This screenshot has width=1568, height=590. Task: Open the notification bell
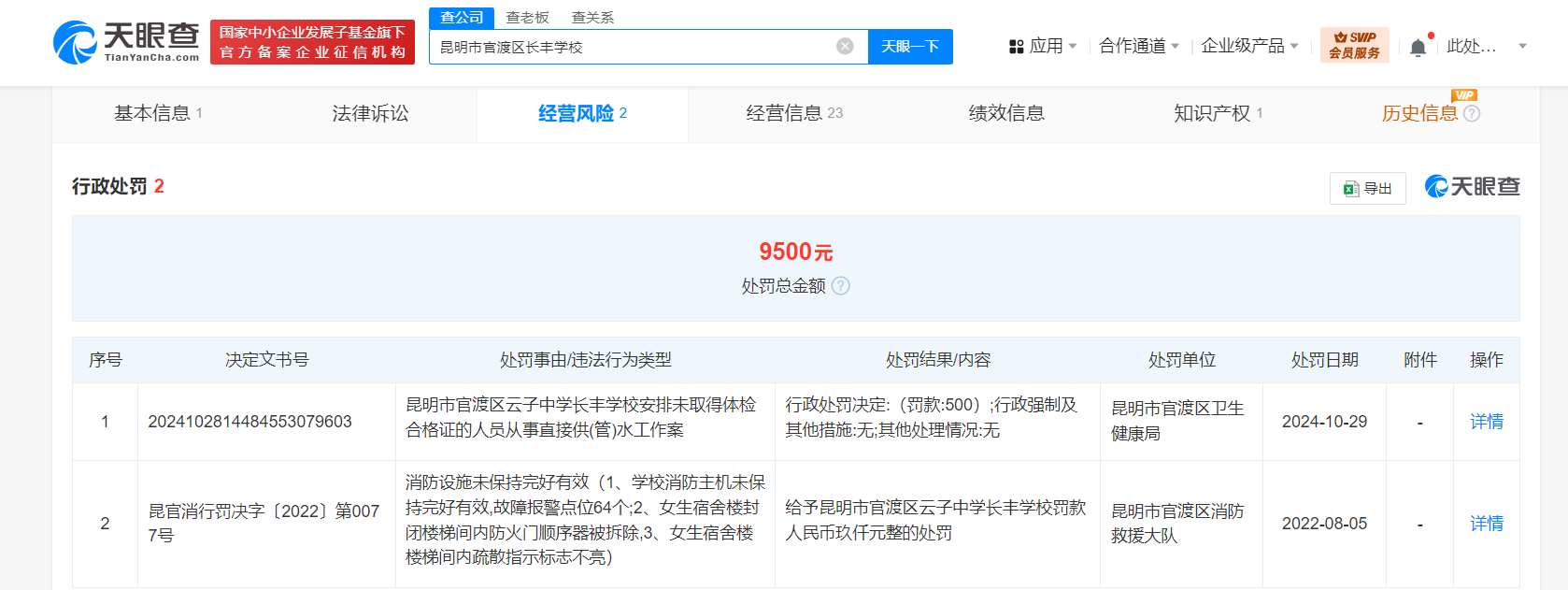pyautogui.click(x=1418, y=47)
